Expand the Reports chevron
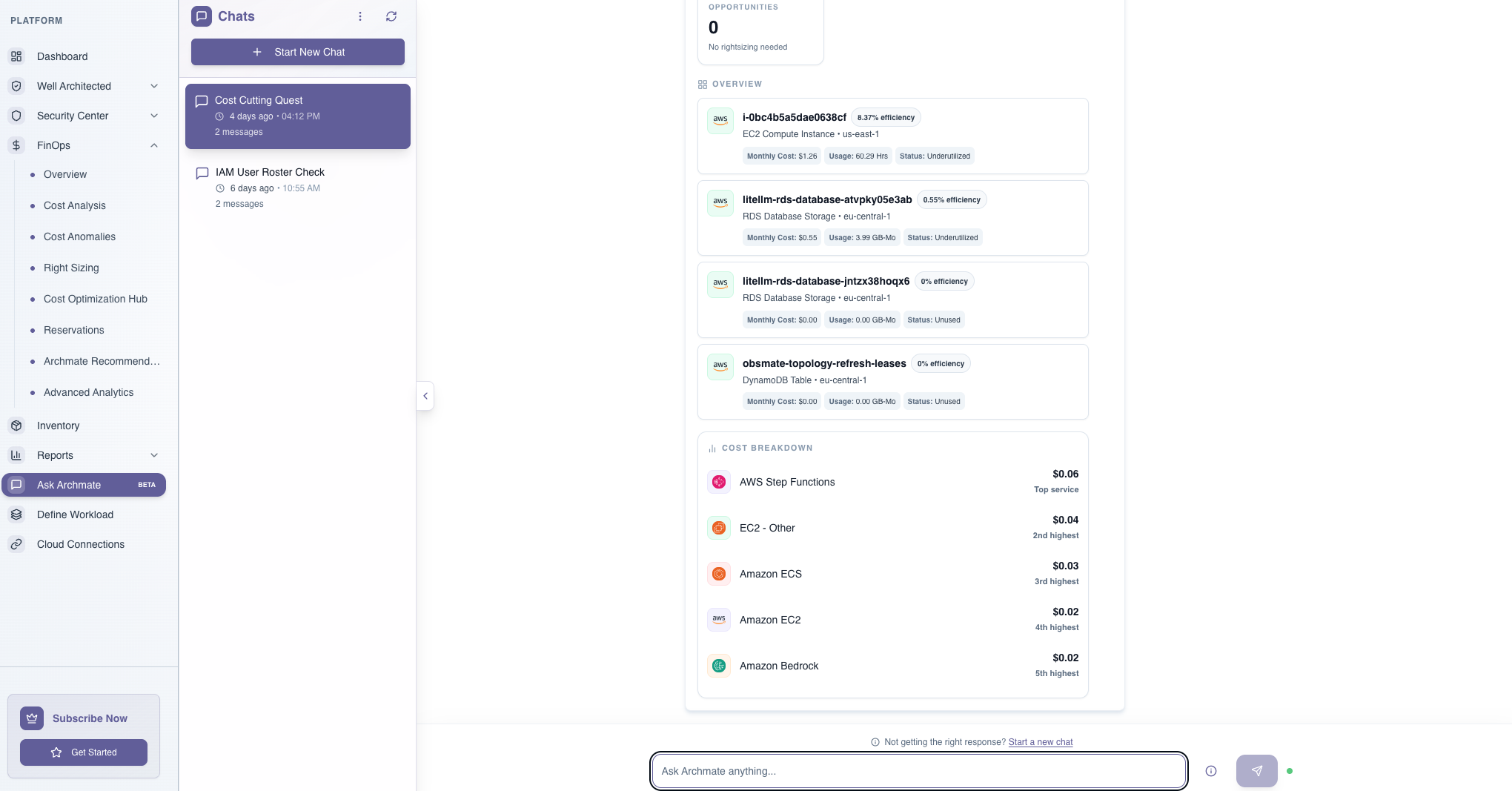The height and width of the screenshot is (791, 1512). coord(154,455)
